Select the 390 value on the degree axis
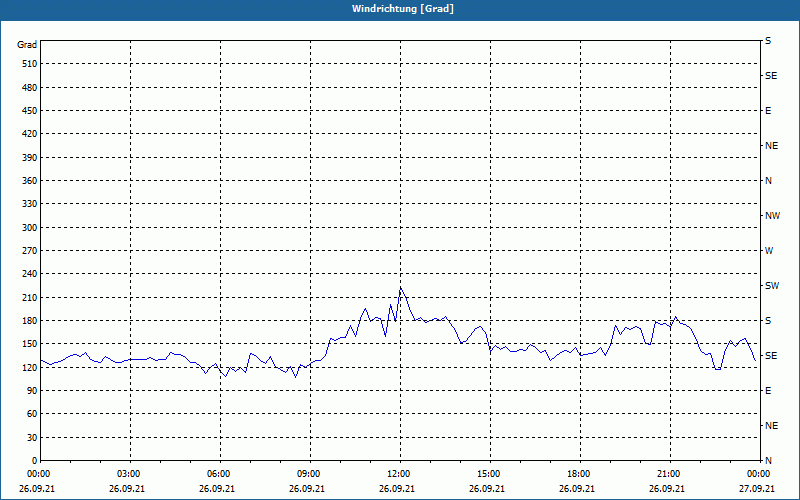 pos(30,157)
